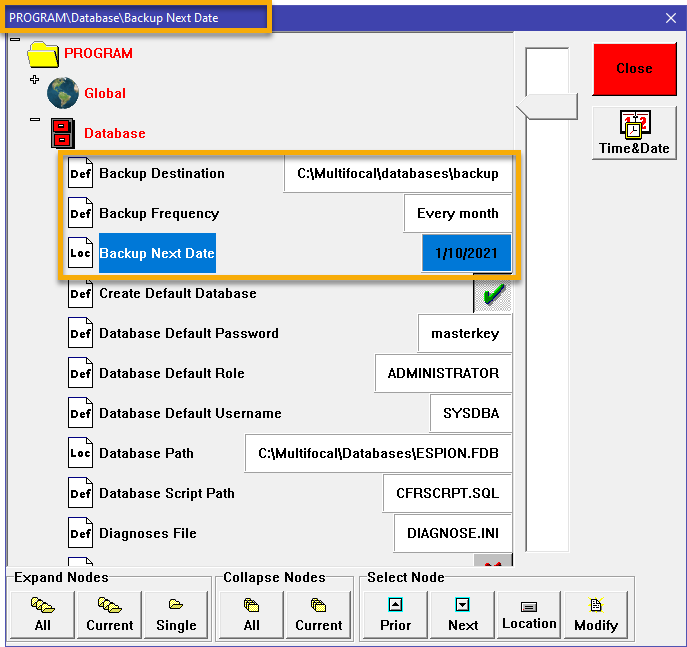Expand all nodes with the All button

[x=42, y=615]
